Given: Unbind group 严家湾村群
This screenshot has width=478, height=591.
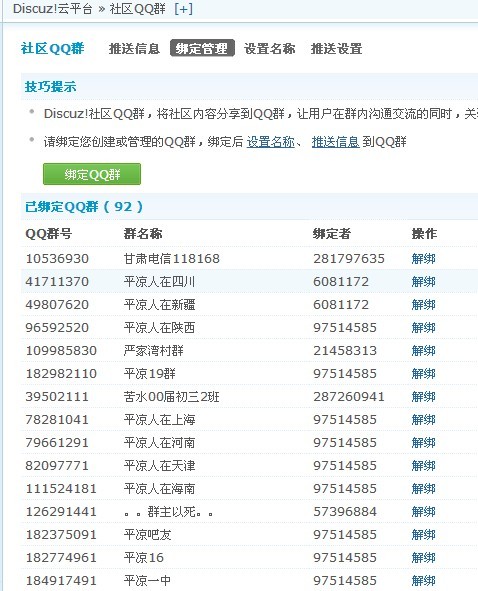Looking at the screenshot, I should 423,351.
